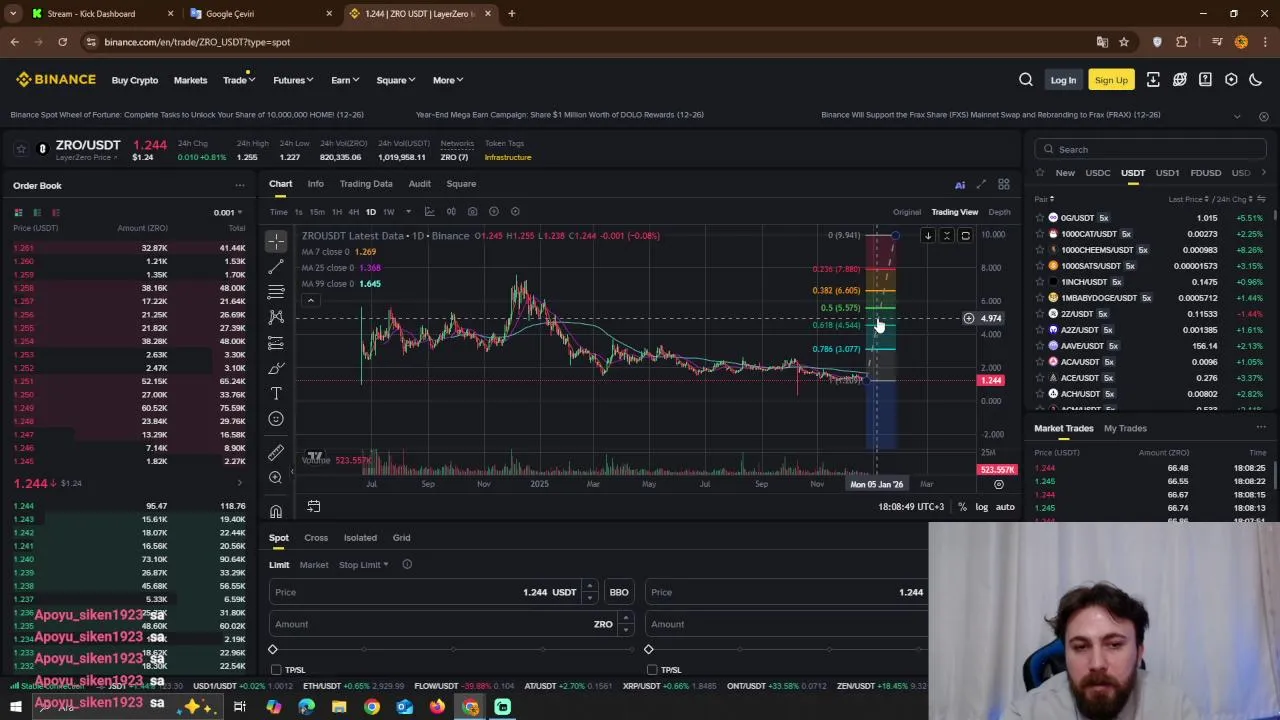Open the long position projection tools

[276, 343]
